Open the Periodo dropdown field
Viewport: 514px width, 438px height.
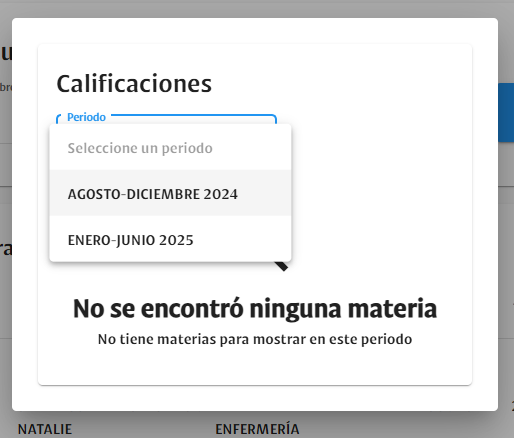pos(166,119)
